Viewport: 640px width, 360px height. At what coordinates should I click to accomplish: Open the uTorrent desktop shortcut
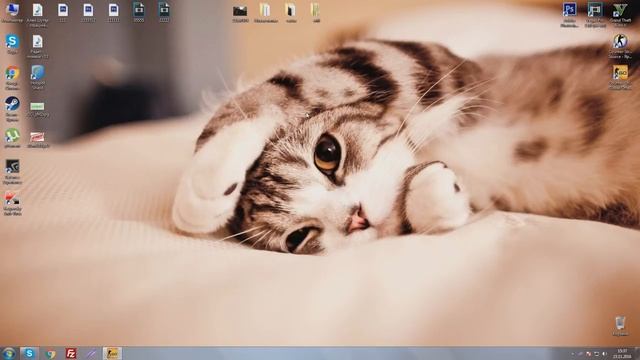[x=12, y=138]
